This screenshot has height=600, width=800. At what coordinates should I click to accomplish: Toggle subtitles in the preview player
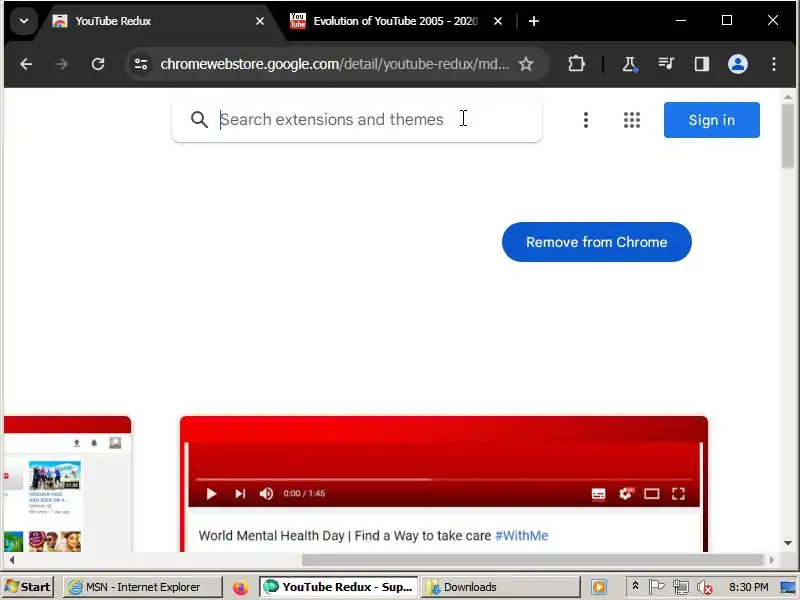(x=598, y=494)
